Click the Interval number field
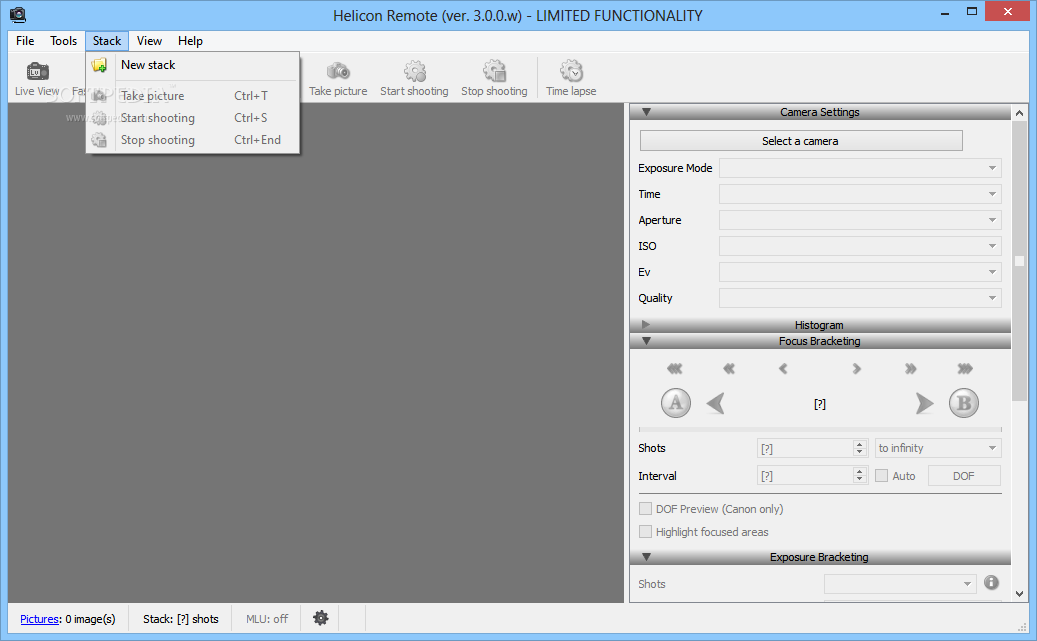Image resolution: width=1037 pixels, height=641 pixels. pyautogui.click(x=805, y=476)
